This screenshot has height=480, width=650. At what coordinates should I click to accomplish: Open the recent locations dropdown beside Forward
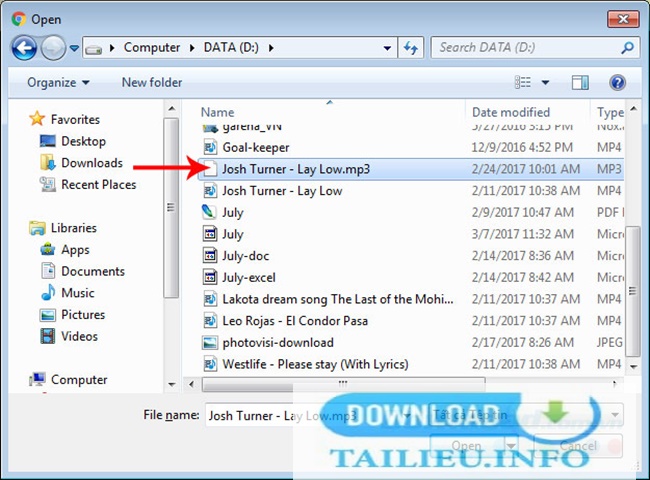click(74, 48)
